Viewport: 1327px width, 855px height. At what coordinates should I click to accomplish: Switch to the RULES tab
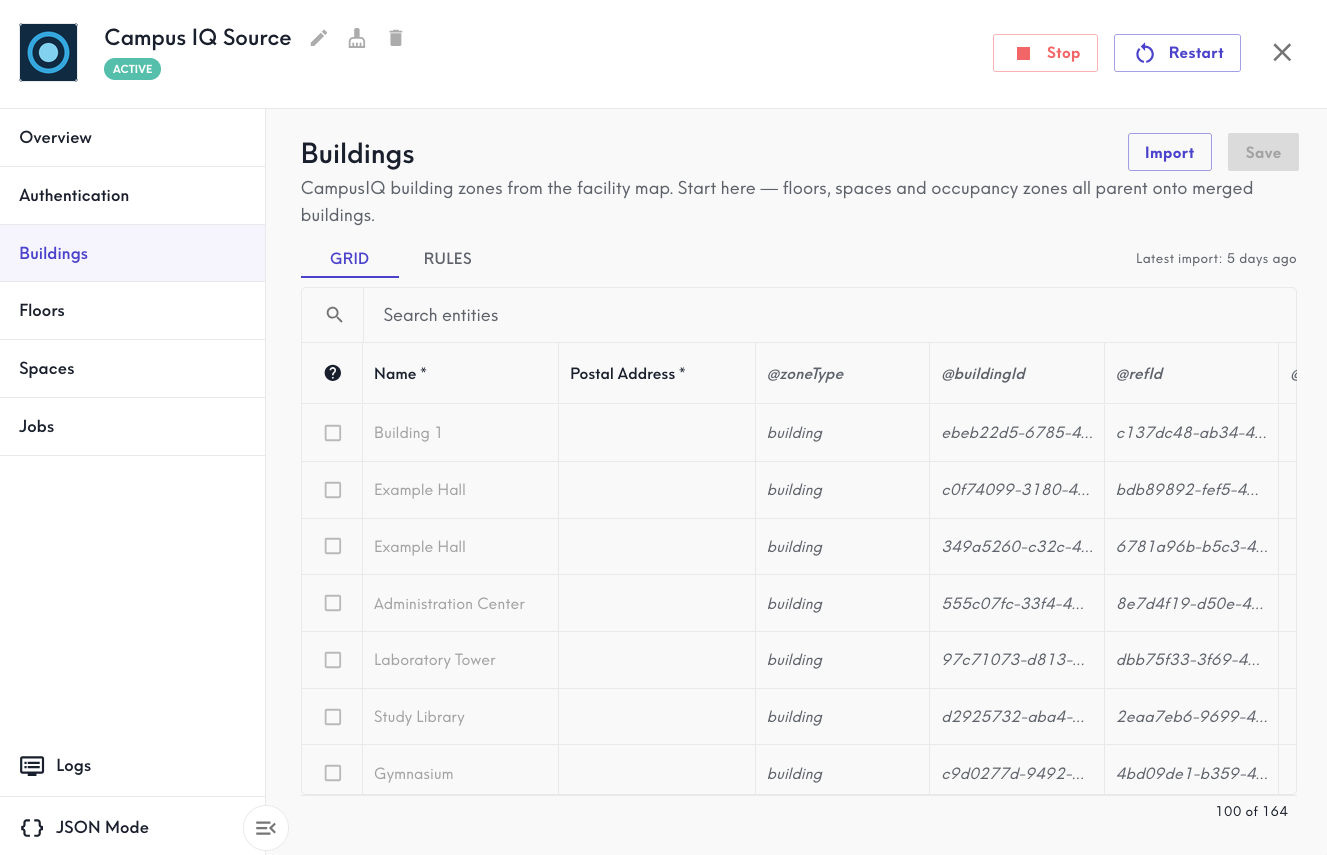click(448, 259)
